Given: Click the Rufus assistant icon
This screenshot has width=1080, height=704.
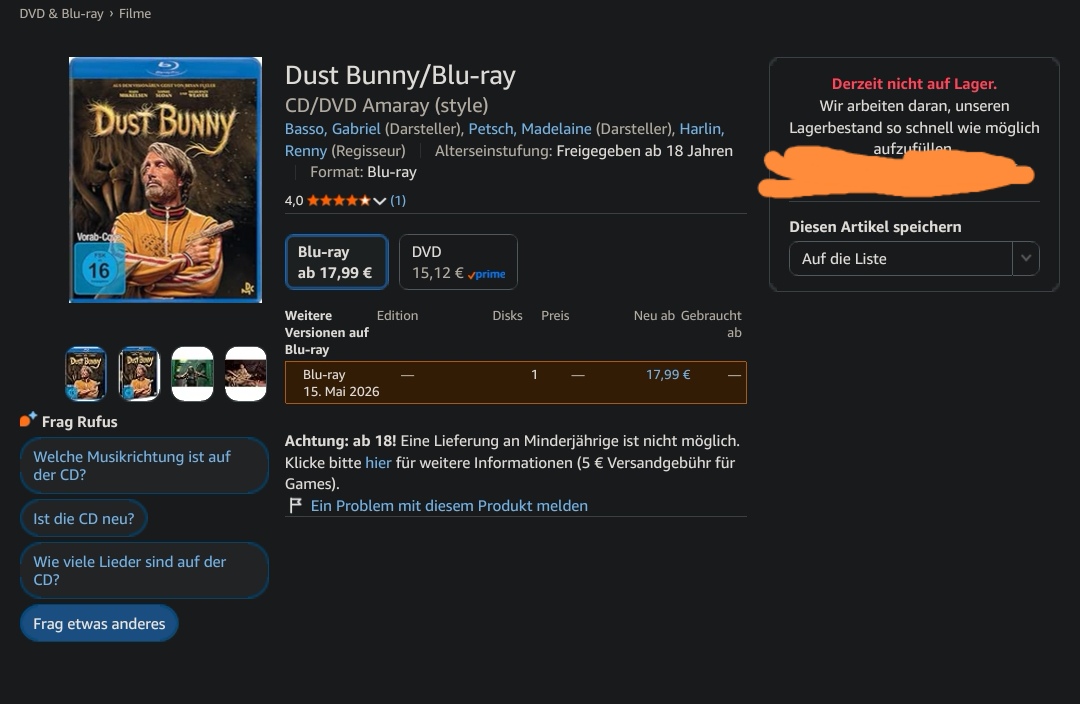Looking at the screenshot, I should (28, 420).
